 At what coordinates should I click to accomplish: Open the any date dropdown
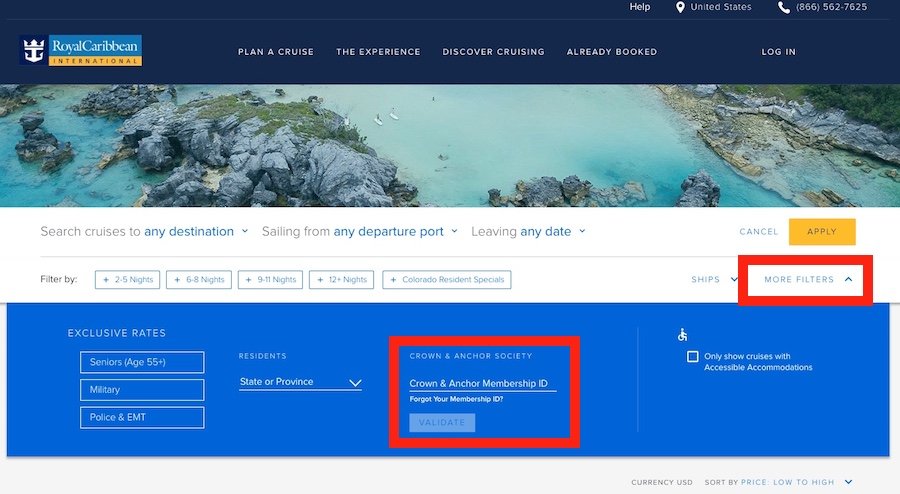click(553, 231)
